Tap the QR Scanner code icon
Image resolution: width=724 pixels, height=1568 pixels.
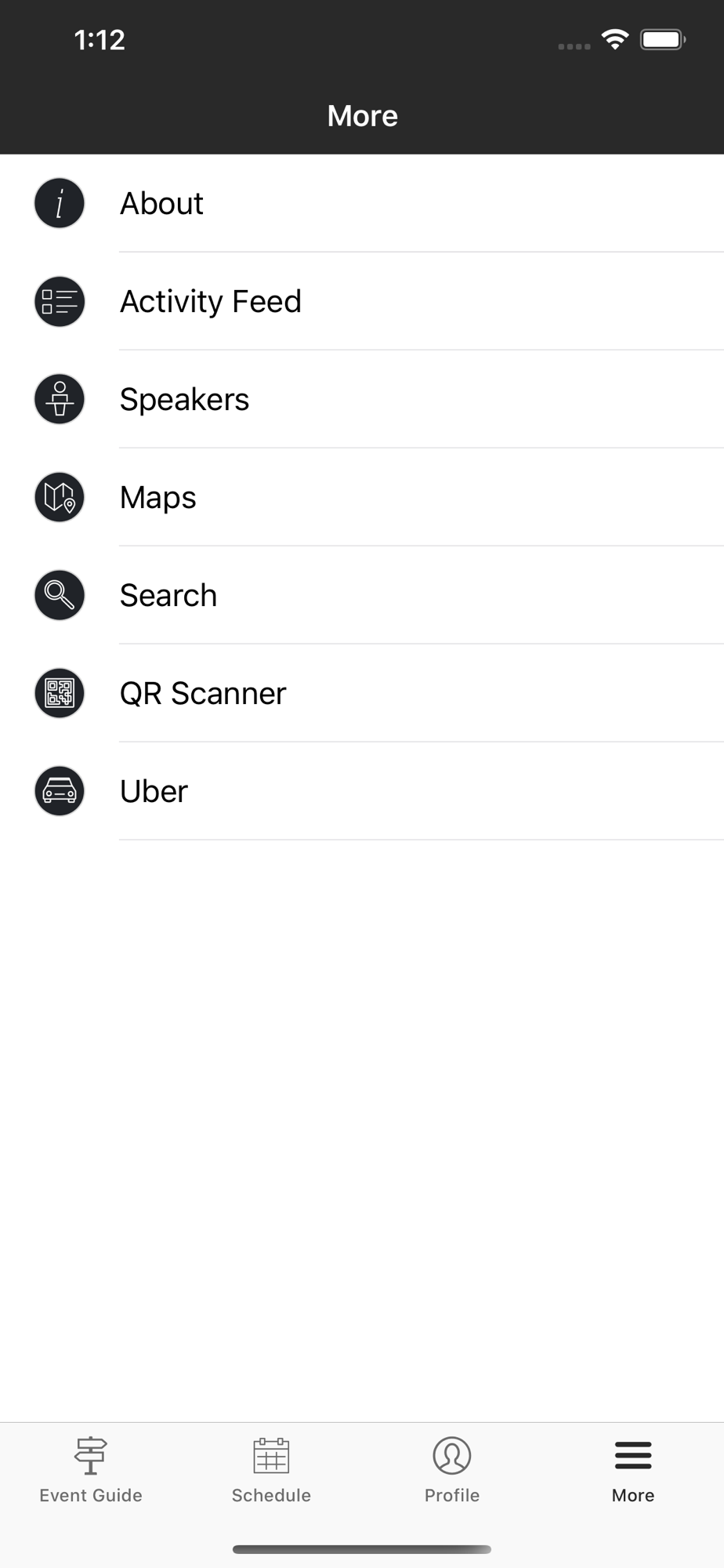pyautogui.click(x=60, y=694)
